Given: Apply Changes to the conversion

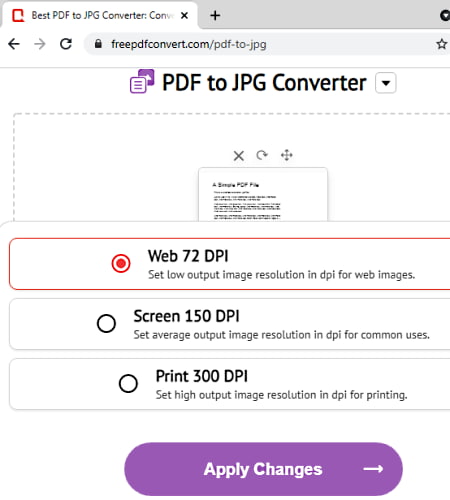Looking at the screenshot, I should [263, 469].
